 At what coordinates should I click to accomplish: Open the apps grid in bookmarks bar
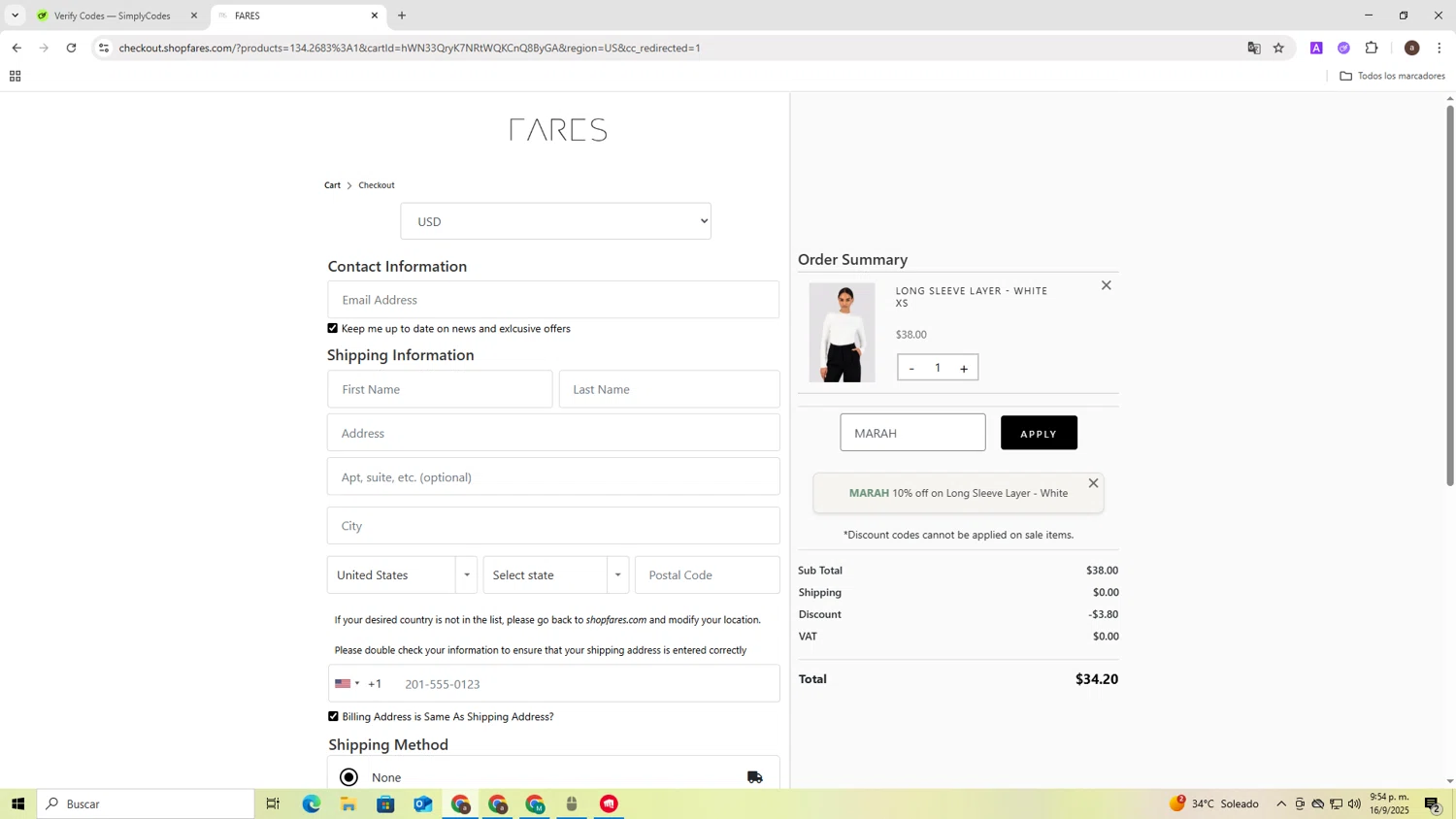(x=15, y=76)
